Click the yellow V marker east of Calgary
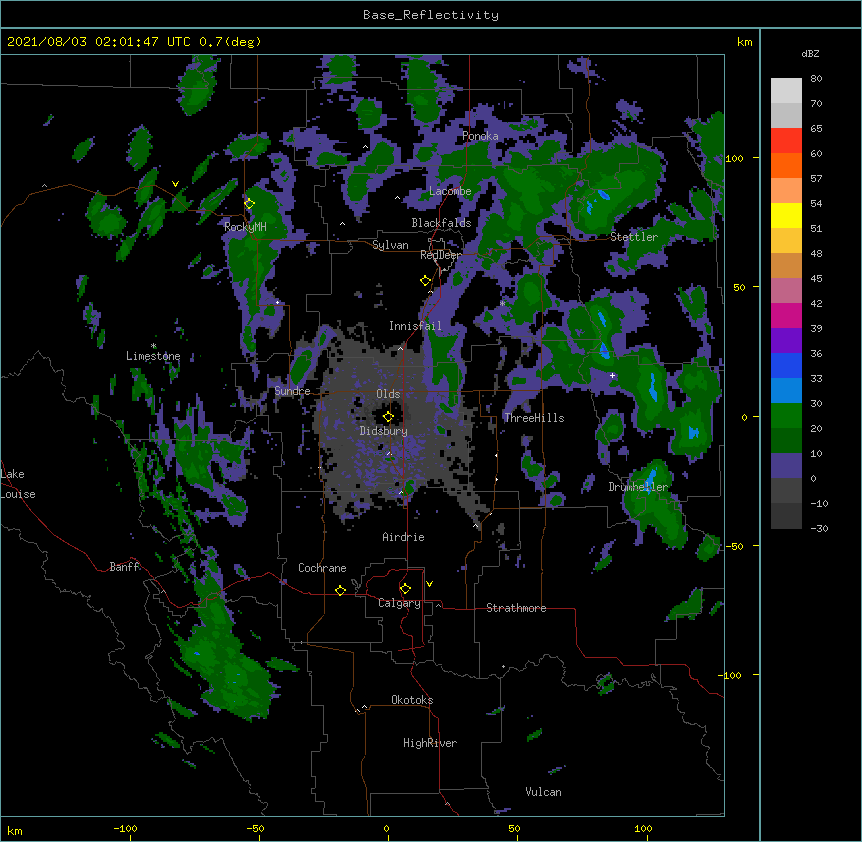Viewport: 862px width, 842px height. coord(429,584)
